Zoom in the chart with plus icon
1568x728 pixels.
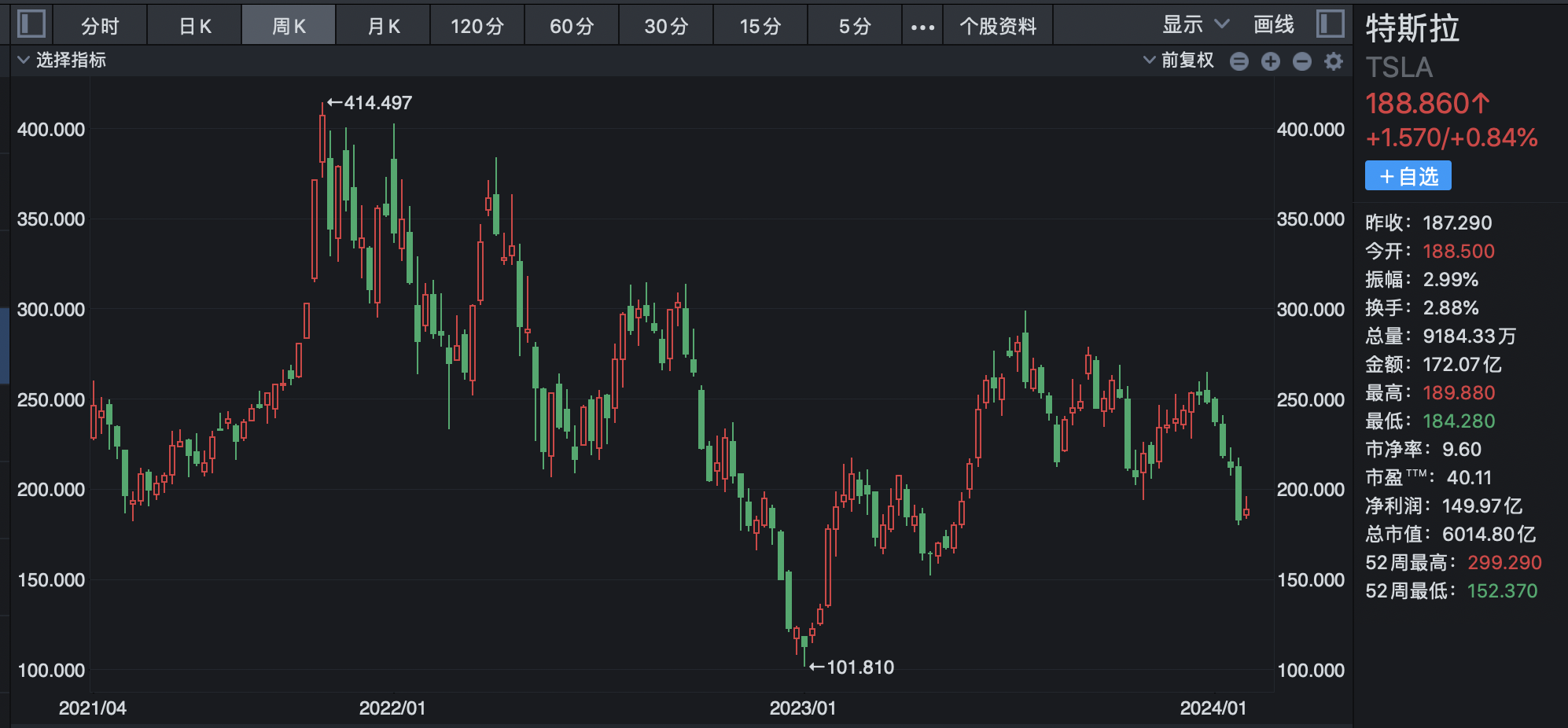click(1271, 61)
